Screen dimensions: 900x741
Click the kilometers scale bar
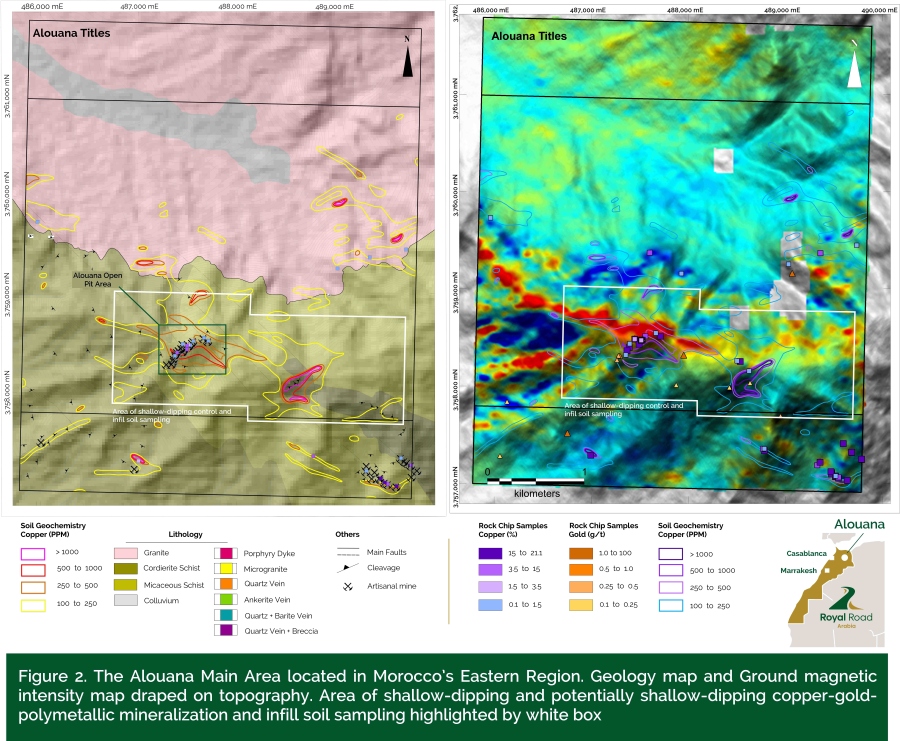coord(536,482)
